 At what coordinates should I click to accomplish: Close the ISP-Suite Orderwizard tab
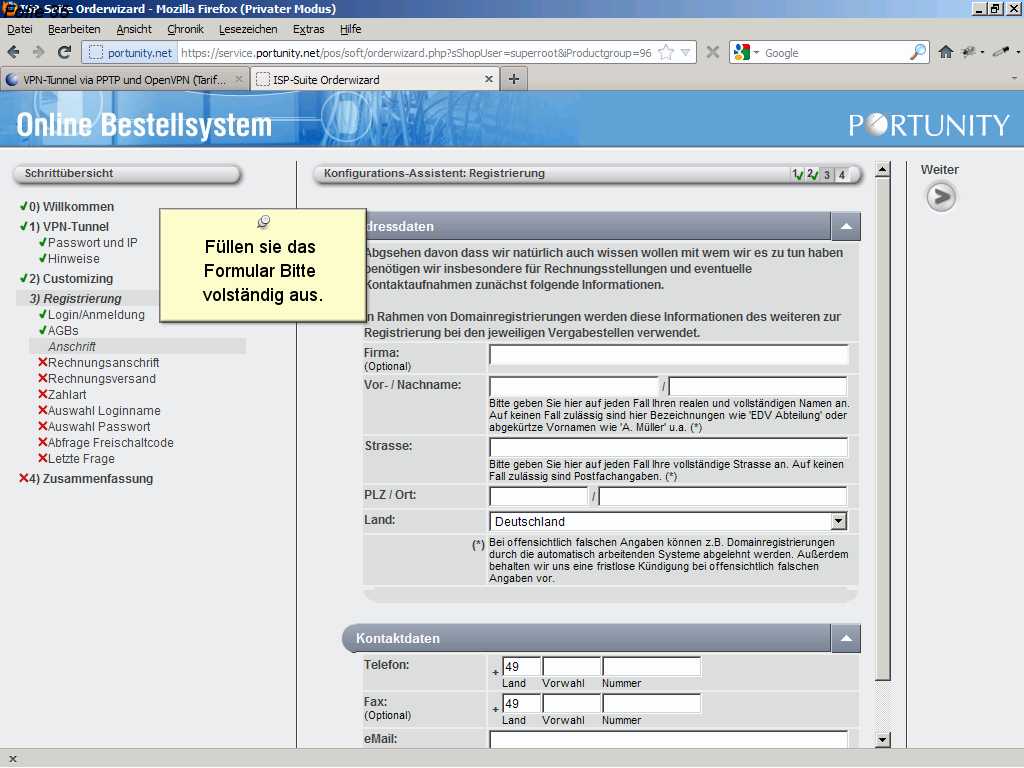tap(489, 79)
